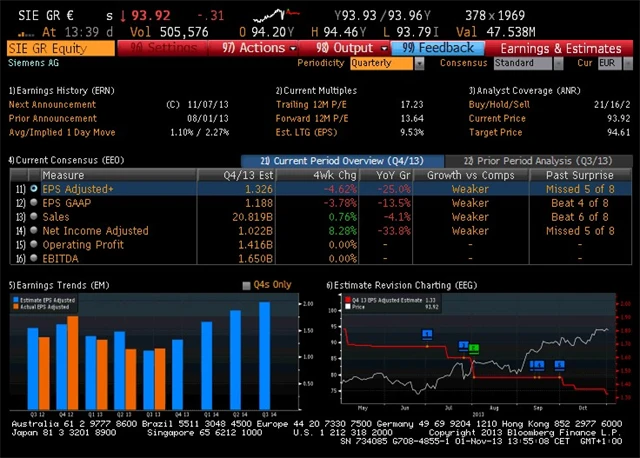
Task: Click the Feedback button
Action: point(439,47)
